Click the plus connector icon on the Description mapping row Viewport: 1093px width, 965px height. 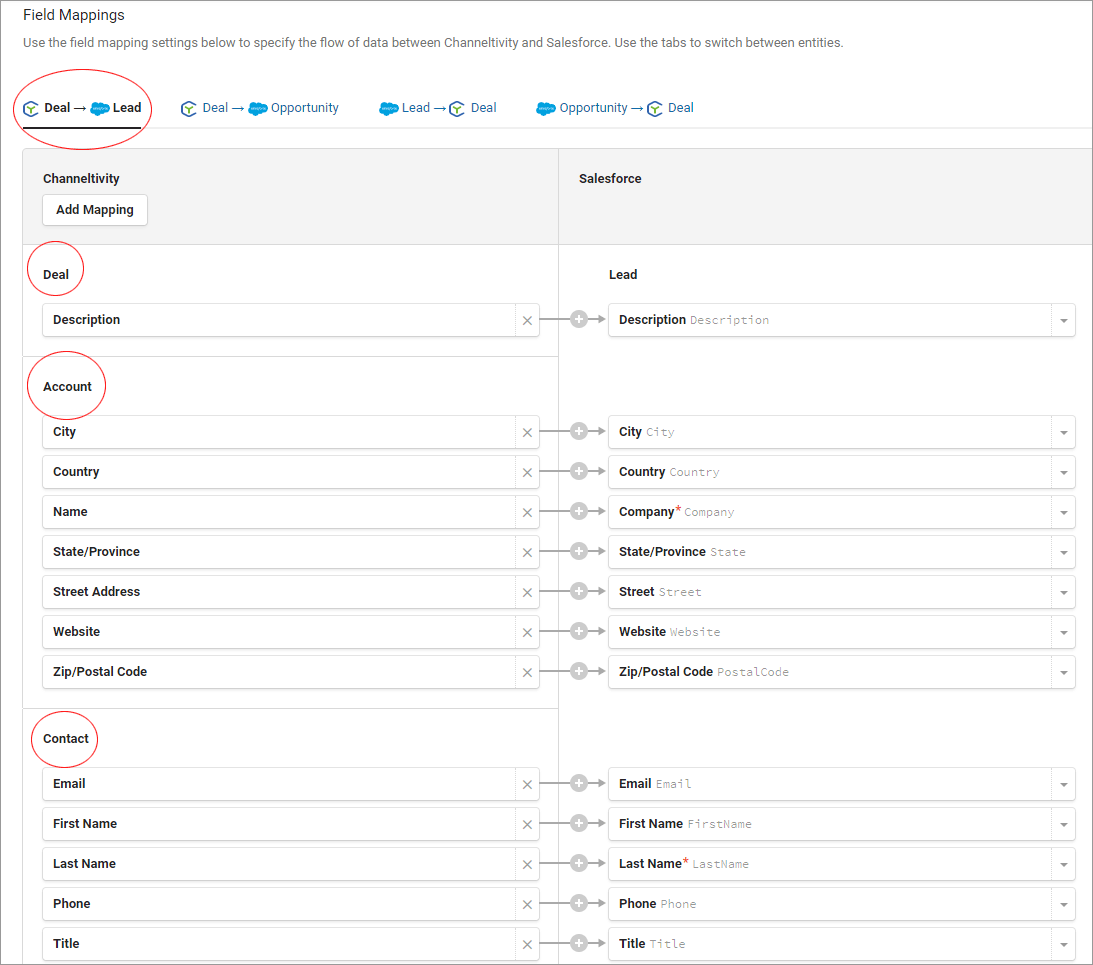point(578,320)
